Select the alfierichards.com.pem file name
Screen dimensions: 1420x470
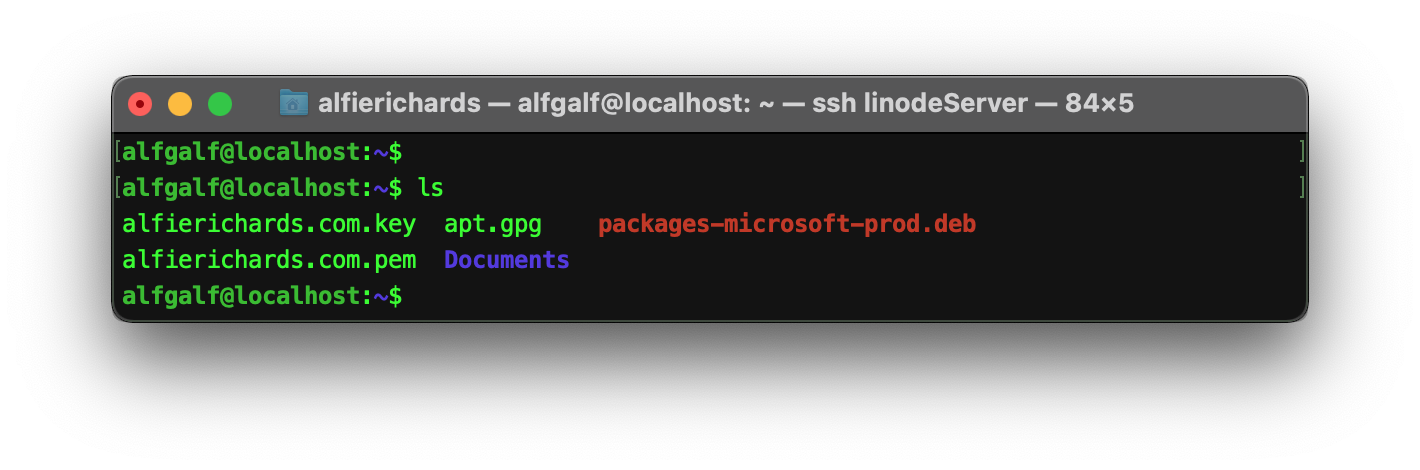tap(269, 260)
